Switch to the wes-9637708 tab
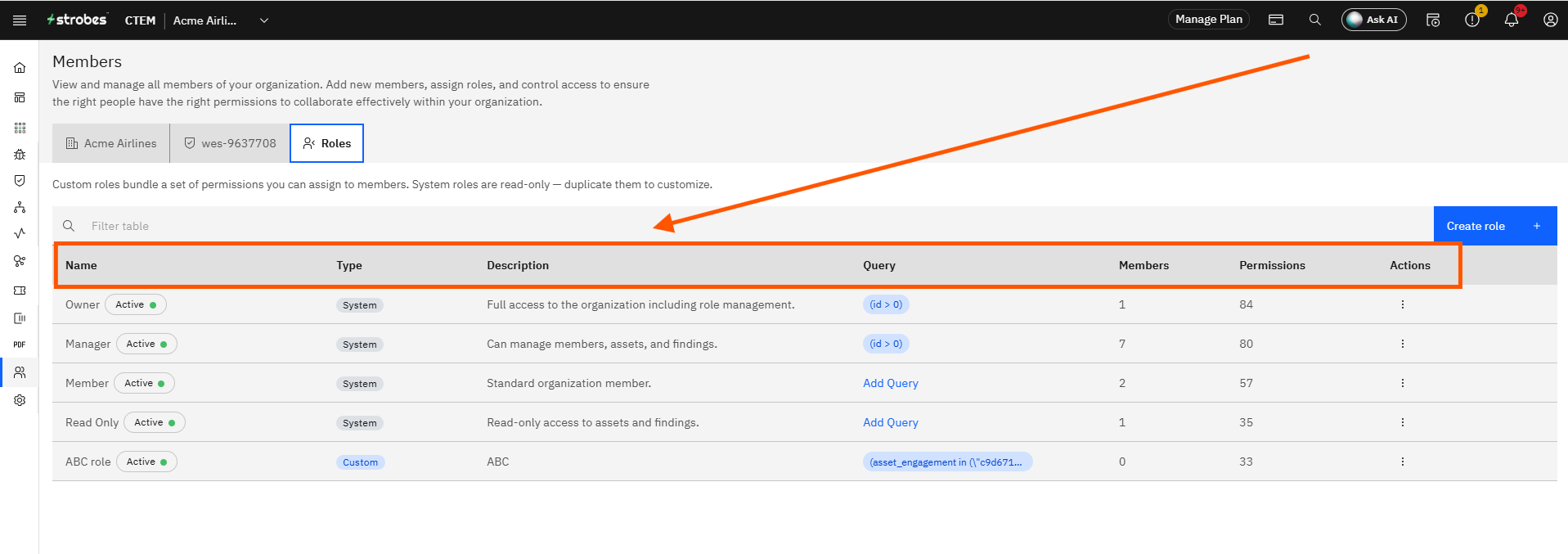The height and width of the screenshot is (554, 1568). (x=230, y=143)
